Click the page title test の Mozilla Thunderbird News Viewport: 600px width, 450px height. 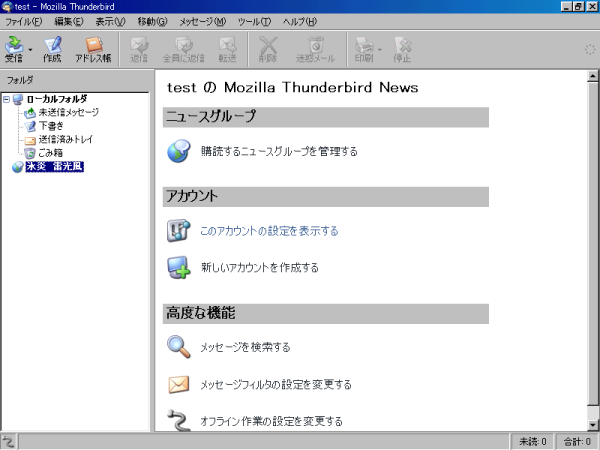292,88
